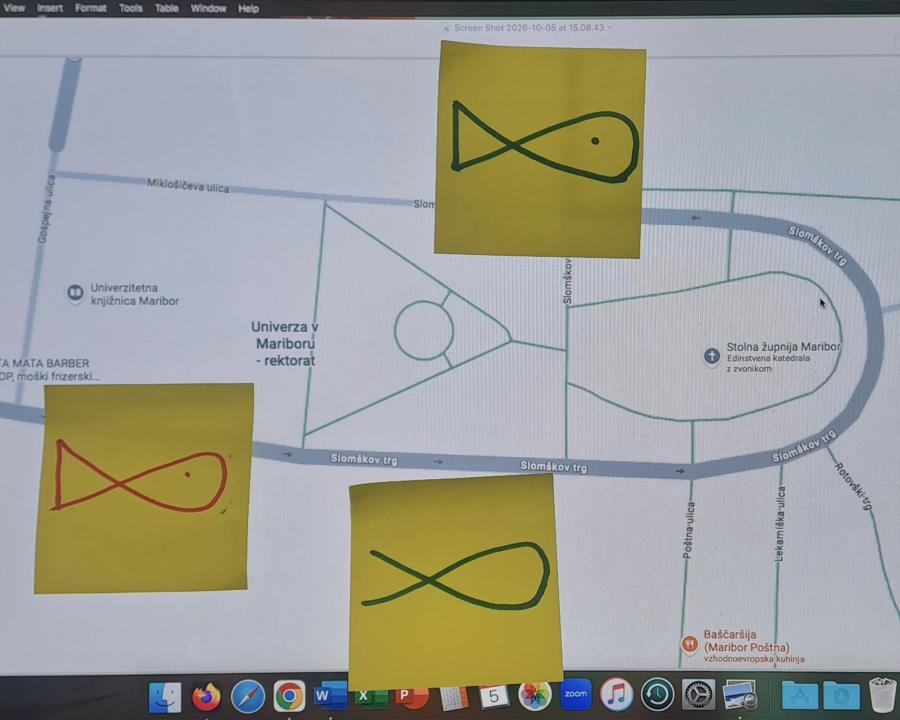Open the Window menu

coord(208,8)
